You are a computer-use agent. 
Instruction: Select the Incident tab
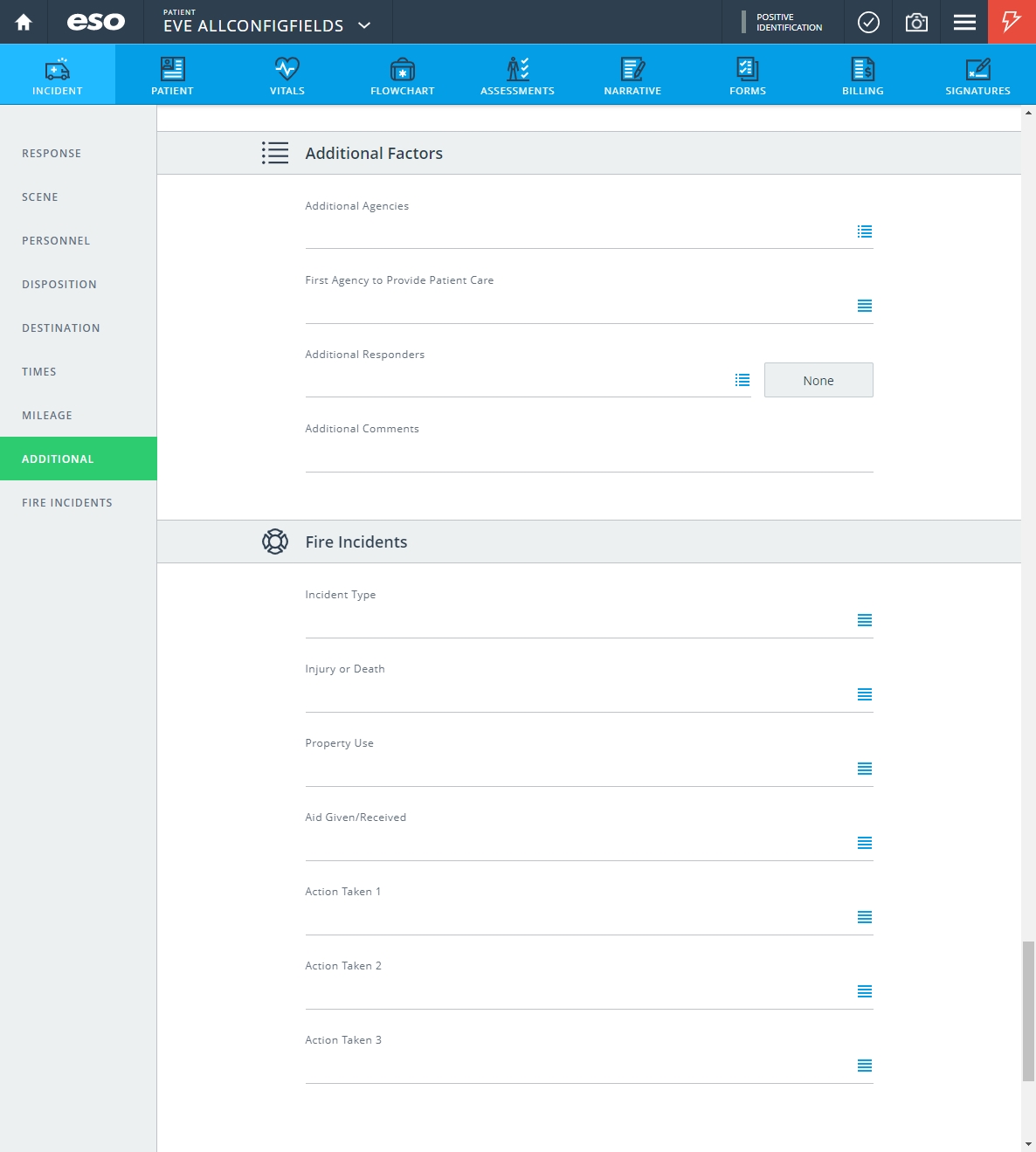coord(58,75)
